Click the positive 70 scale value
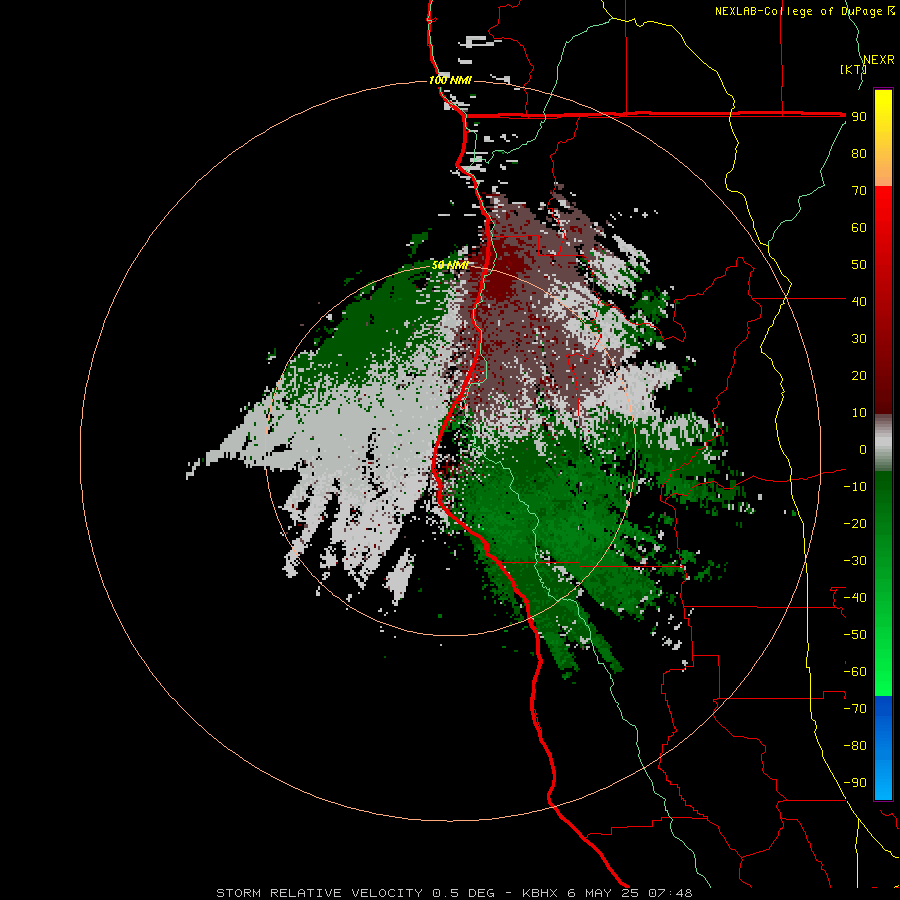 [x=859, y=191]
